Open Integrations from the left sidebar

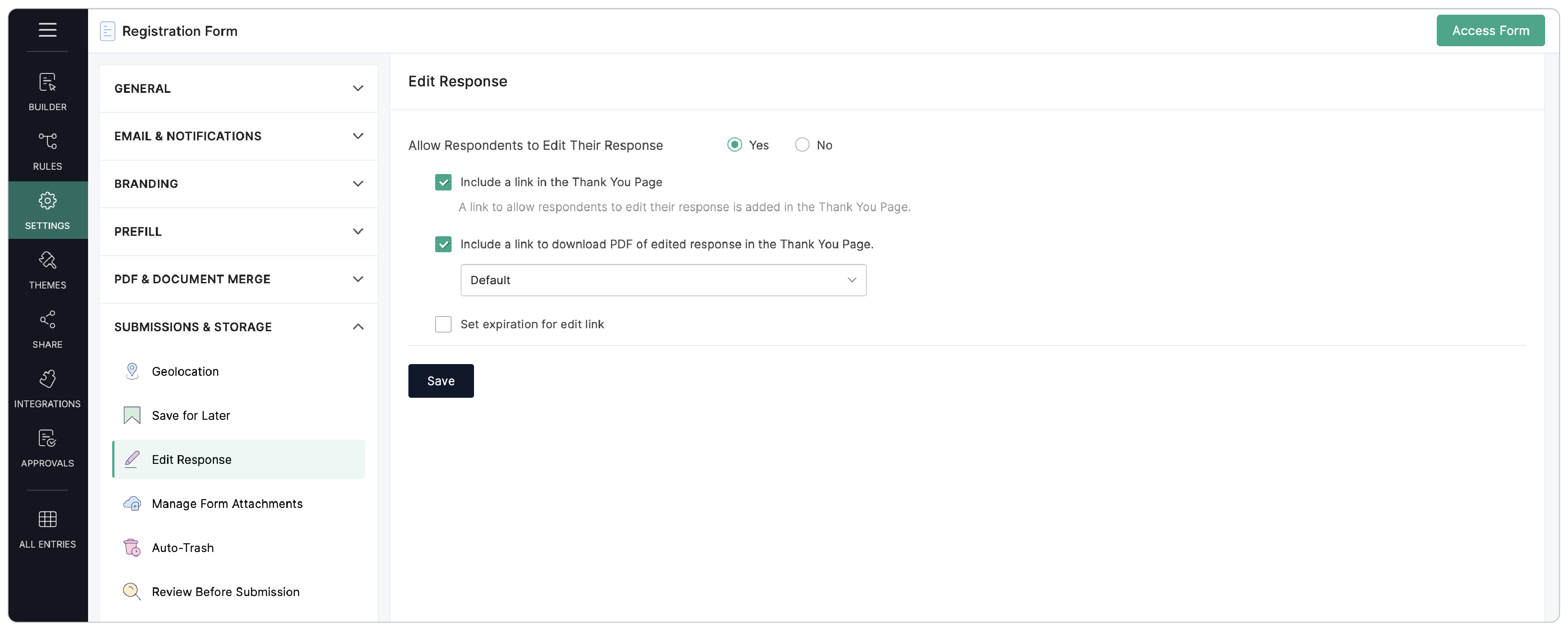click(x=47, y=388)
